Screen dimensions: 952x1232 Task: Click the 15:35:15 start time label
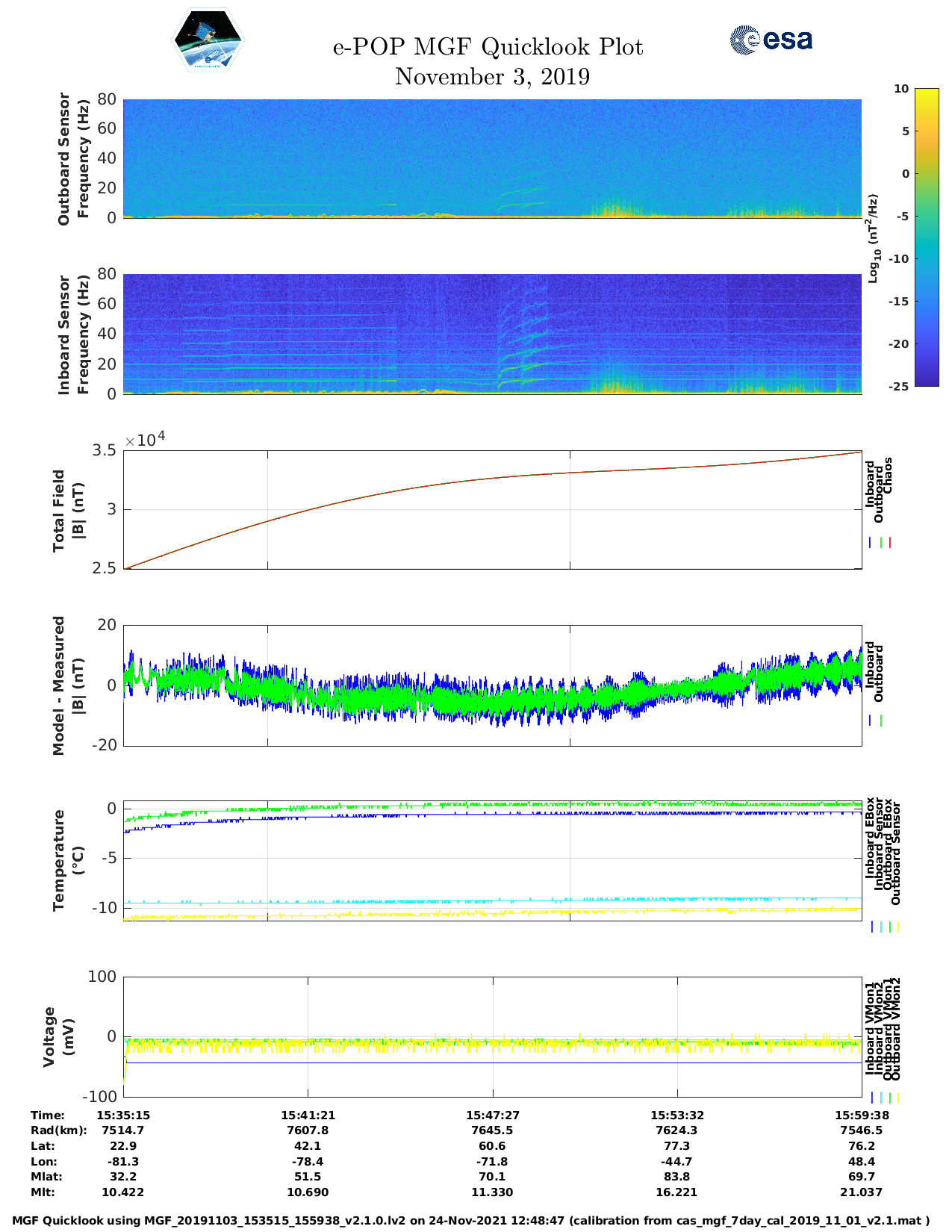tap(123, 1115)
